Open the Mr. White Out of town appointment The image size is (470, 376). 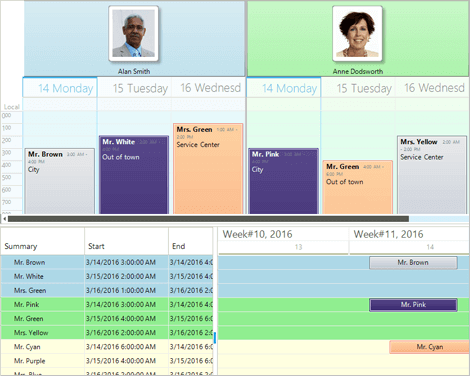134,175
